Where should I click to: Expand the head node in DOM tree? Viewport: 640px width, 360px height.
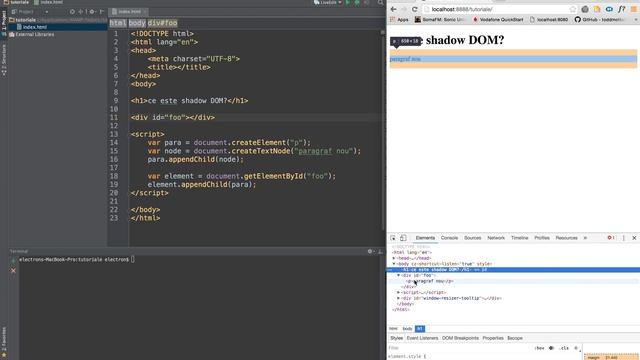point(394,258)
